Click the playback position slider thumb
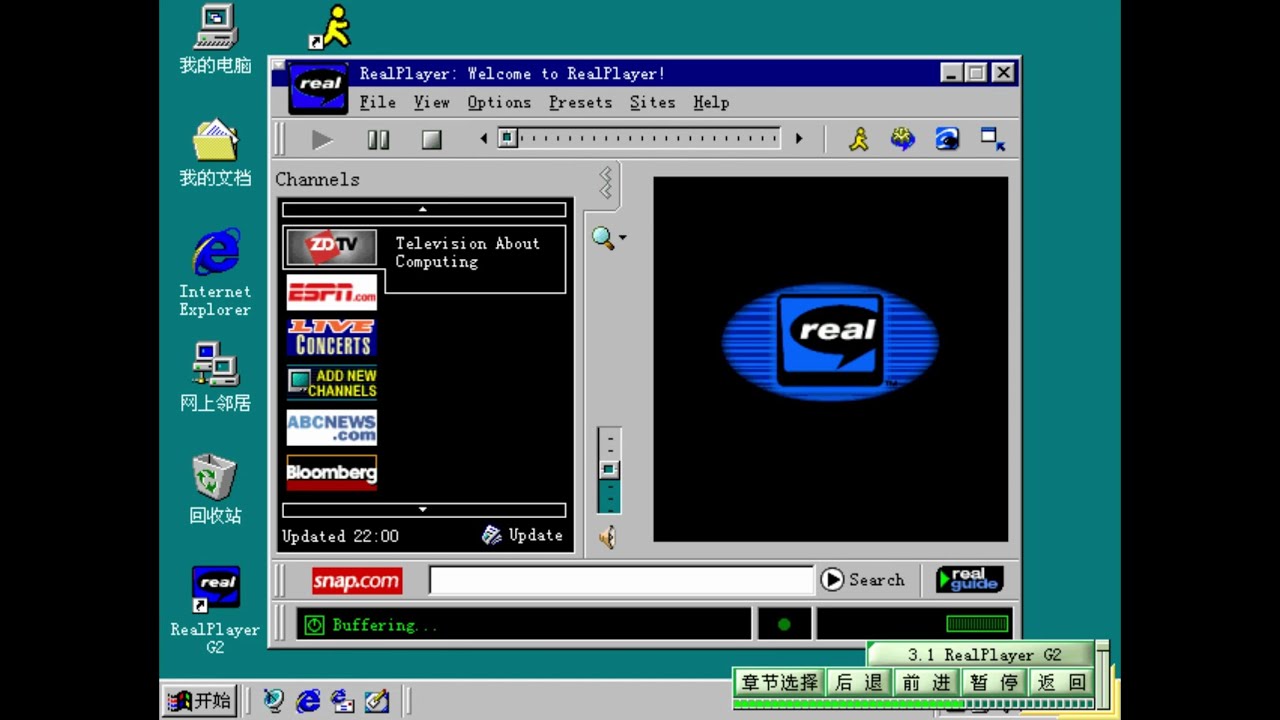This screenshot has height=720, width=1280. tap(508, 138)
